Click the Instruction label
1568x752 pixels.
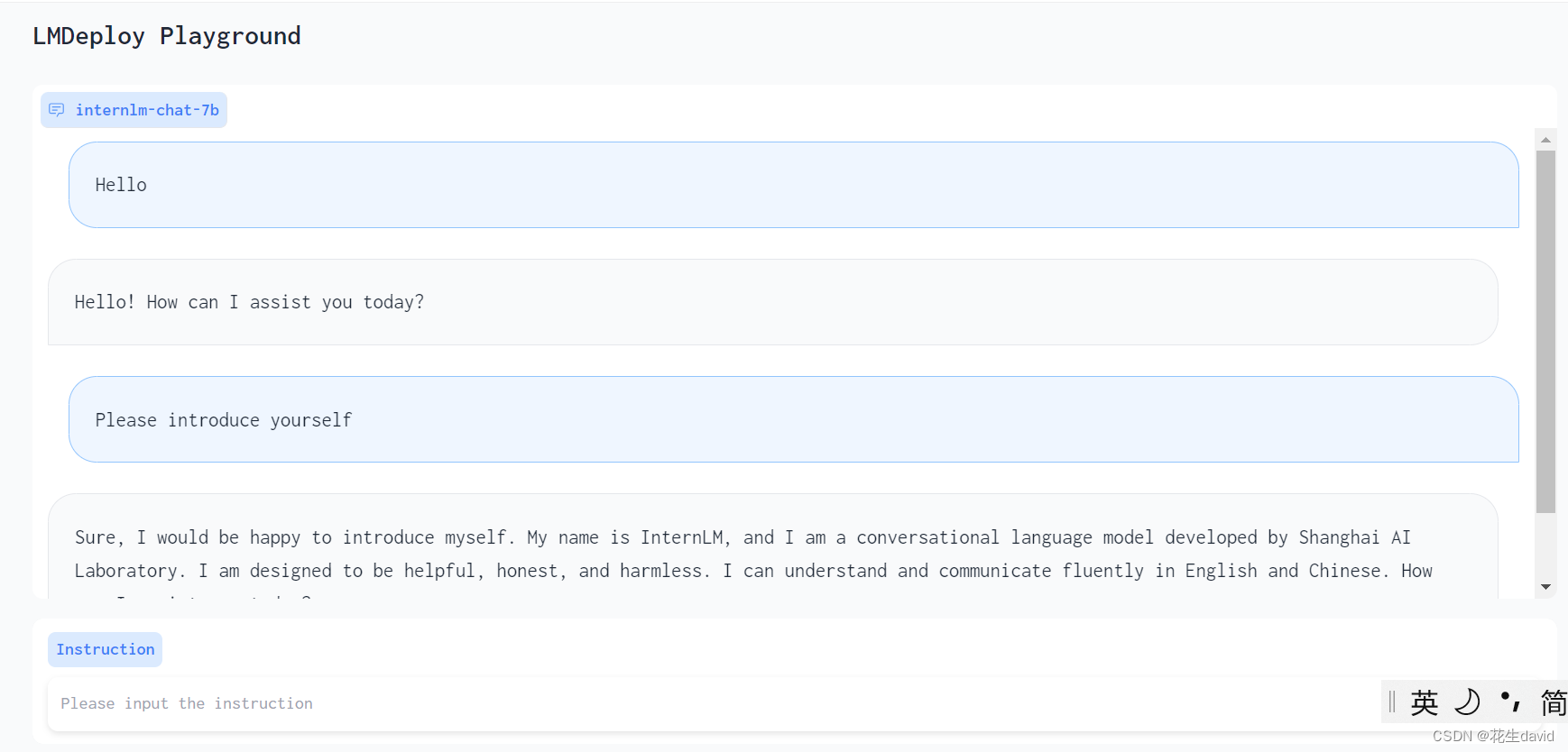pos(106,649)
